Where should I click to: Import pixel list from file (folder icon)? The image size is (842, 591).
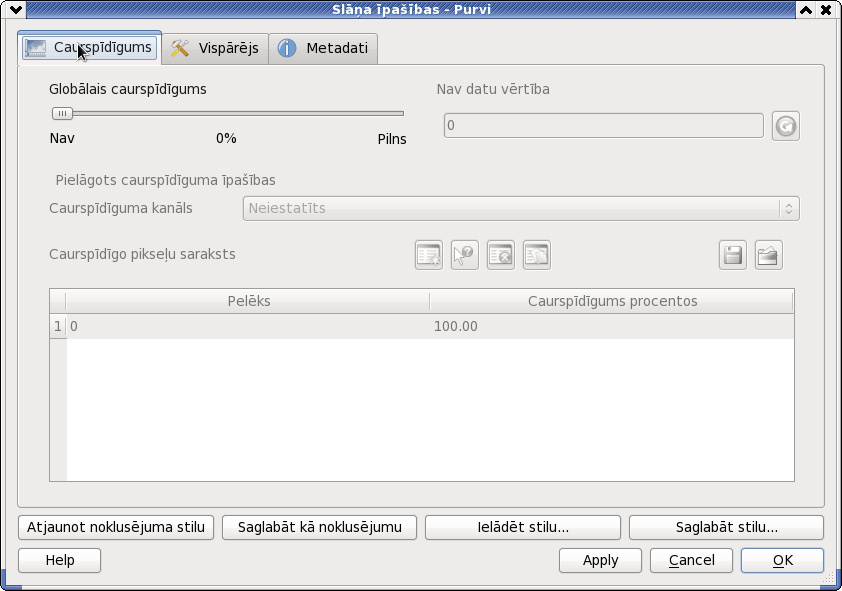[768, 255]
